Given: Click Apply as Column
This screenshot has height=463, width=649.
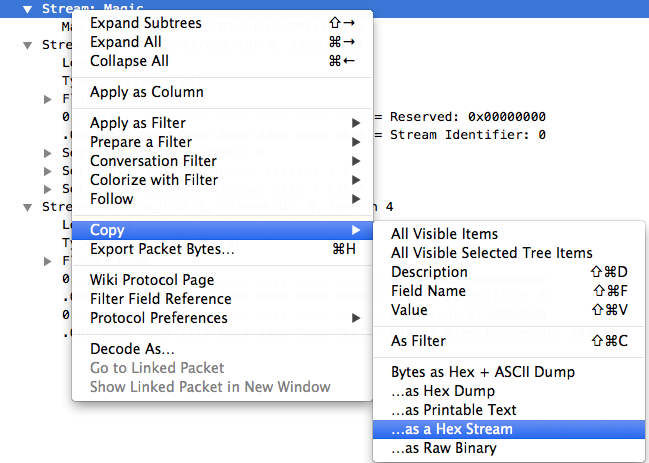Looking at the screenshot, I should click(222, 92).
